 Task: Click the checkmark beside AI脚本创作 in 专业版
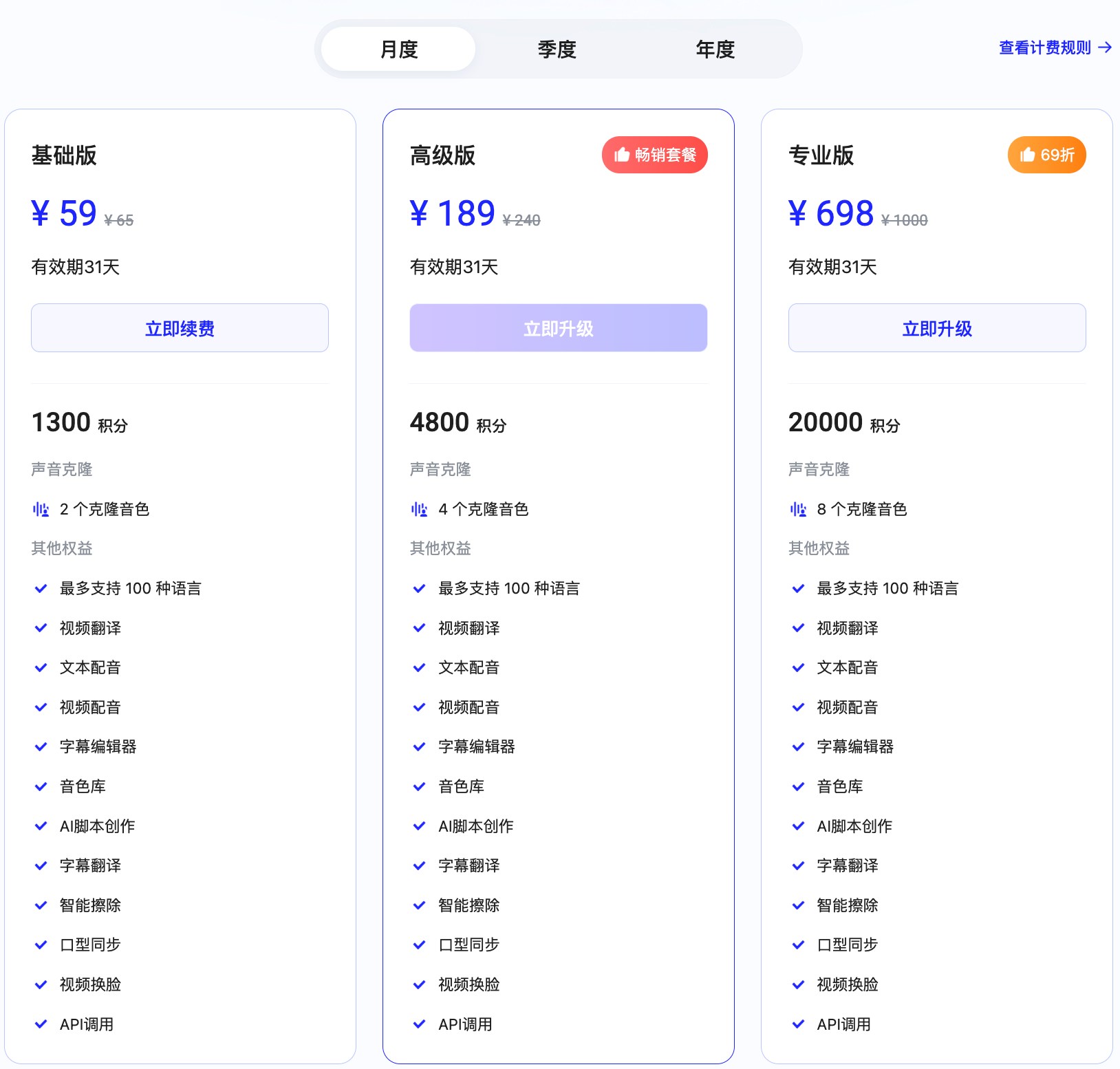click(798, 826)
